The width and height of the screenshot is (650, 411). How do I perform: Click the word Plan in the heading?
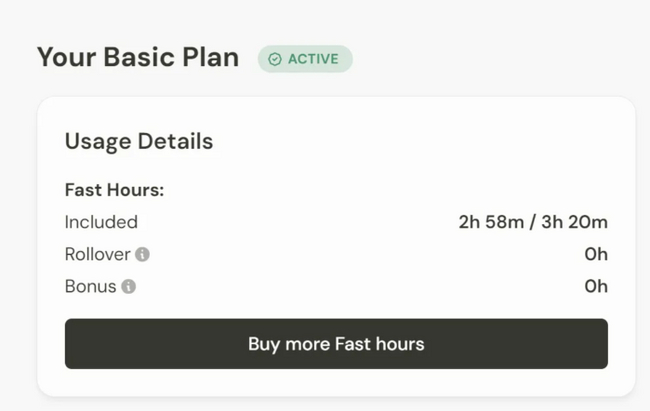coord(209,57)
